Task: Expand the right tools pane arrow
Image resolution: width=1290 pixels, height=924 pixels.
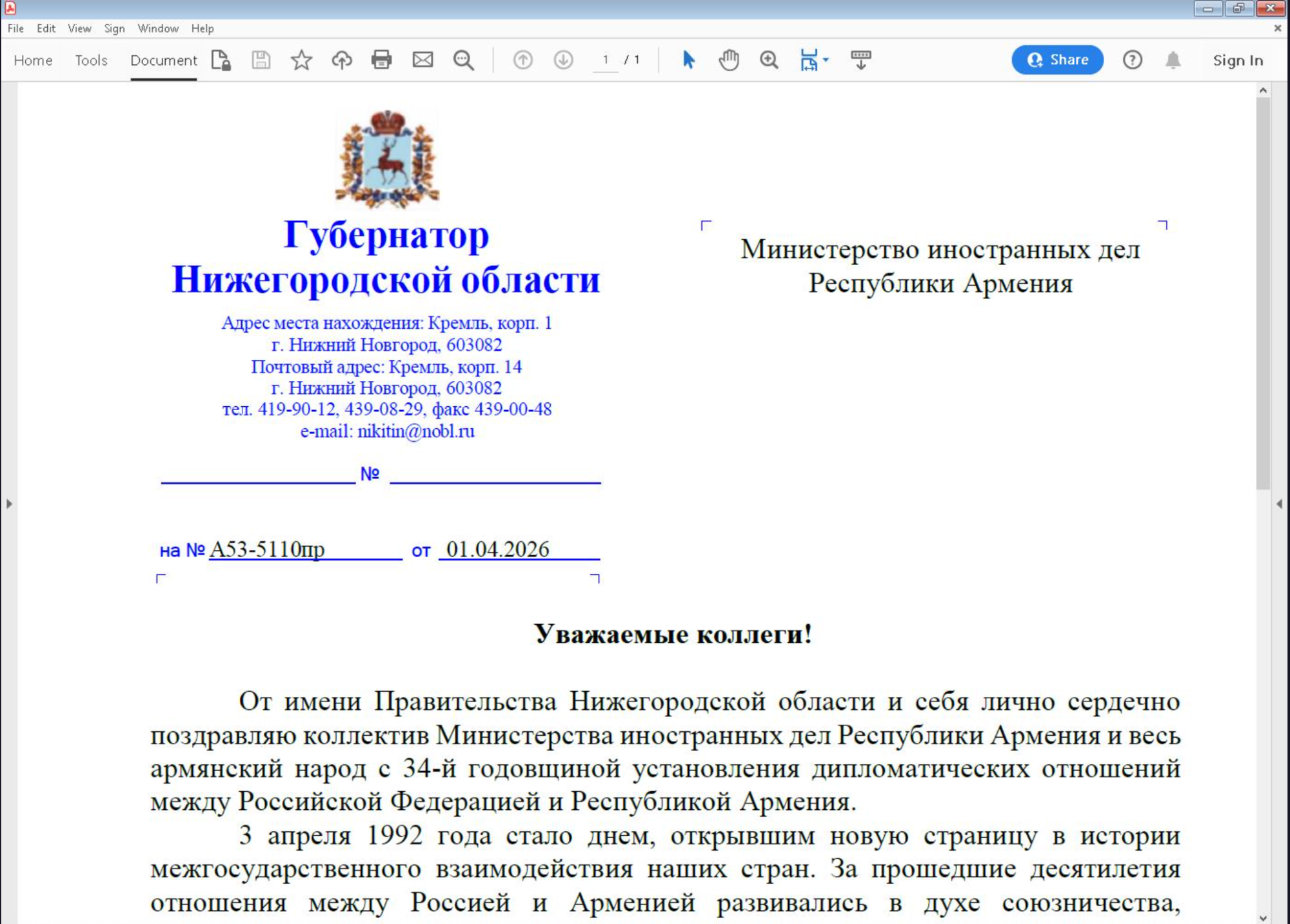Action: click(1280, 504)
